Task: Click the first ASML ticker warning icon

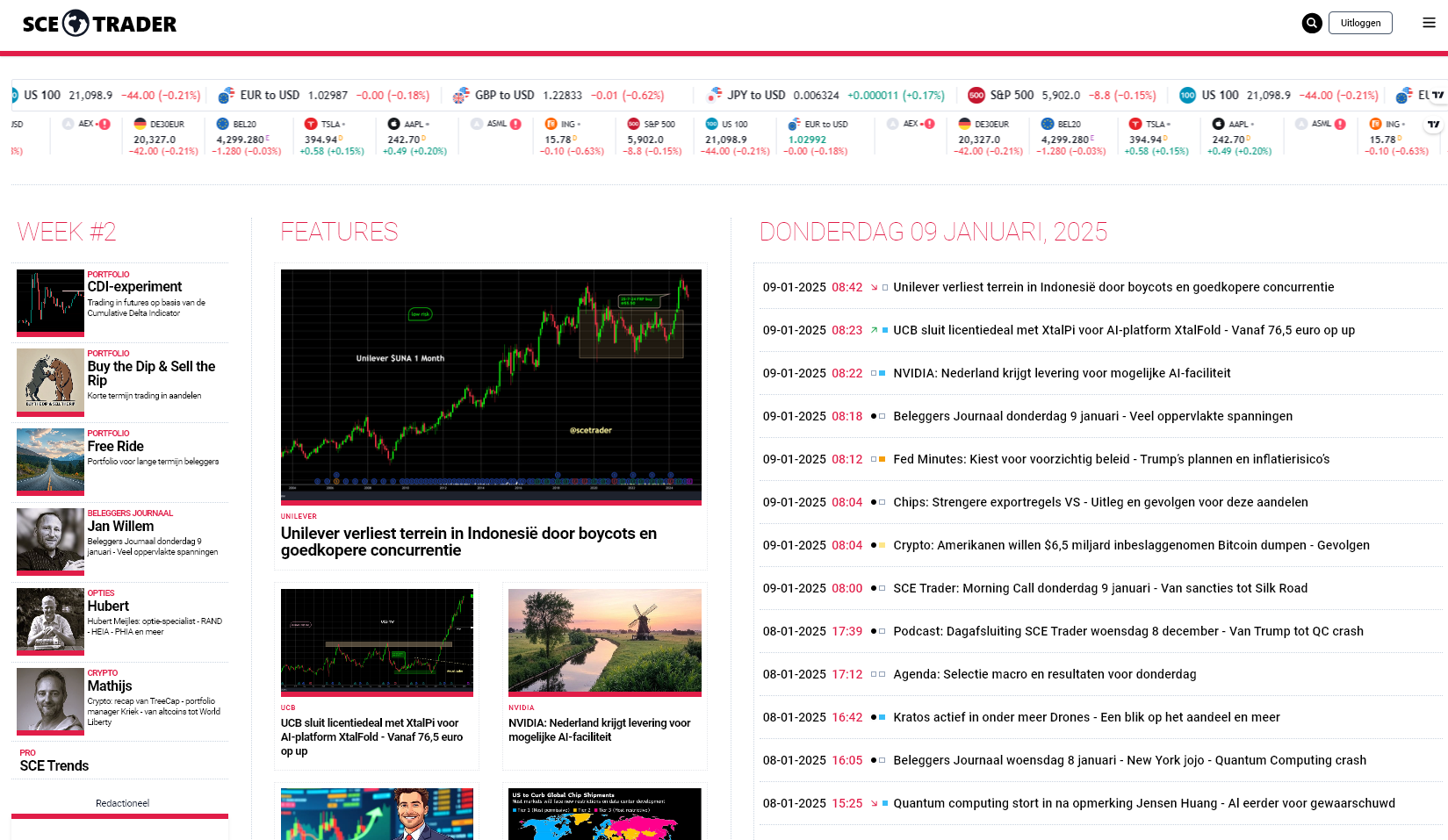Action: [x=515, y=124]
